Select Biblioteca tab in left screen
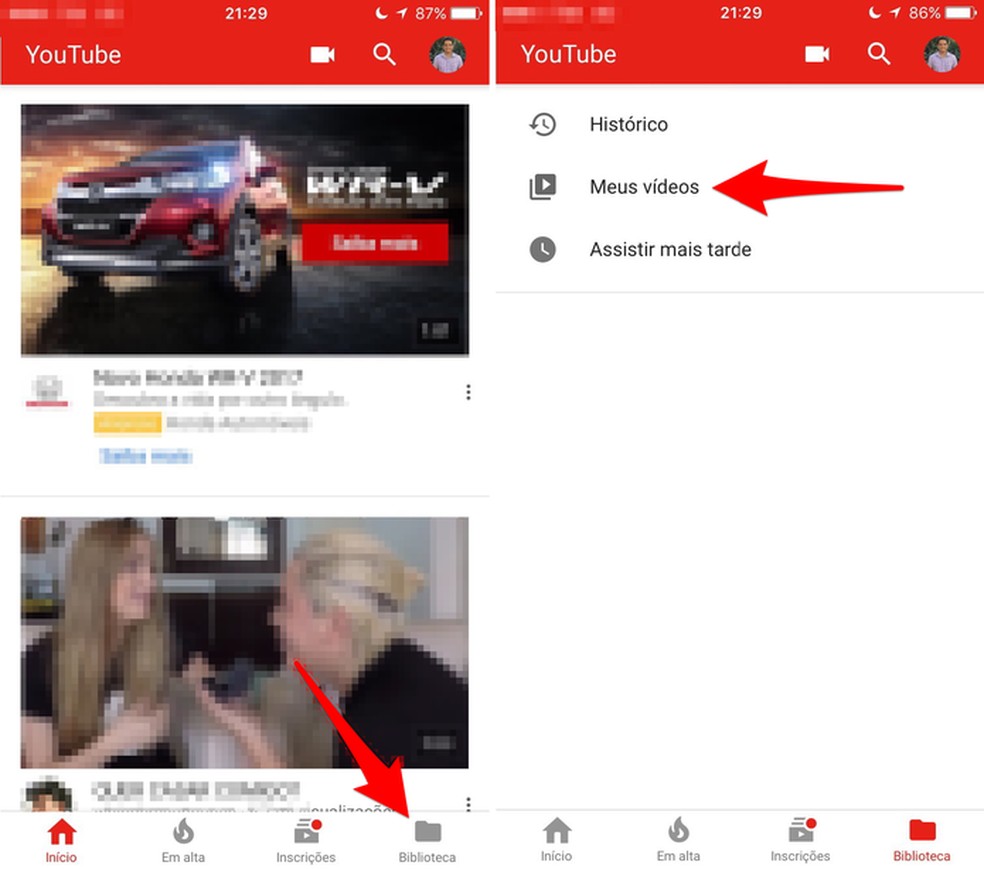 tap(427, 841)
